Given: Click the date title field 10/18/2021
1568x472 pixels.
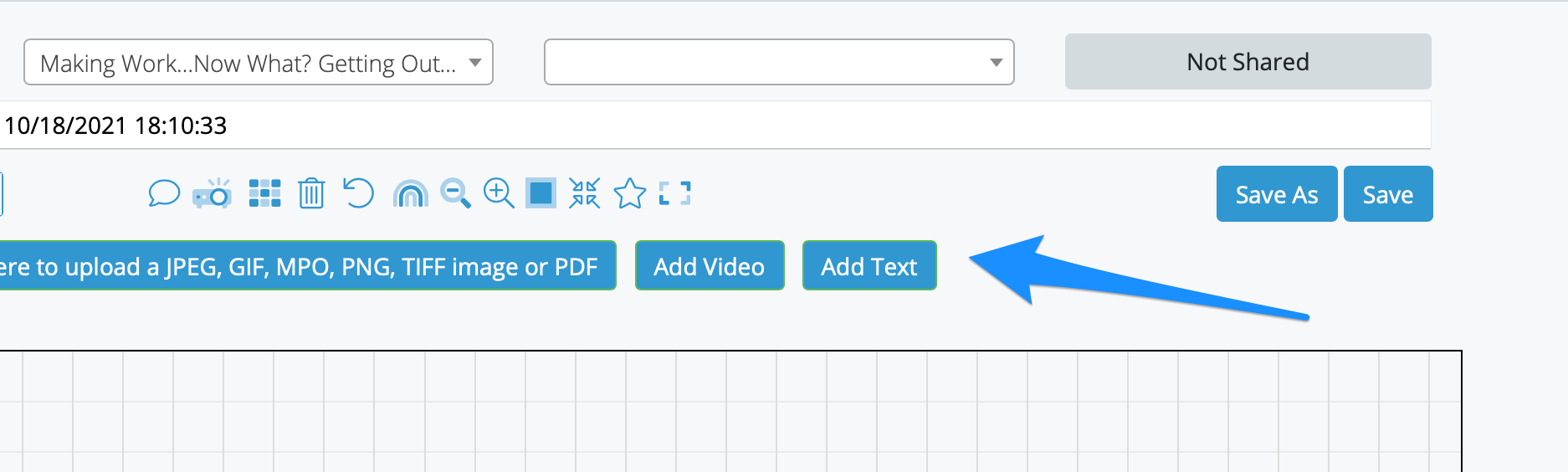Looking at the screenshot, I should coord(715,126).
